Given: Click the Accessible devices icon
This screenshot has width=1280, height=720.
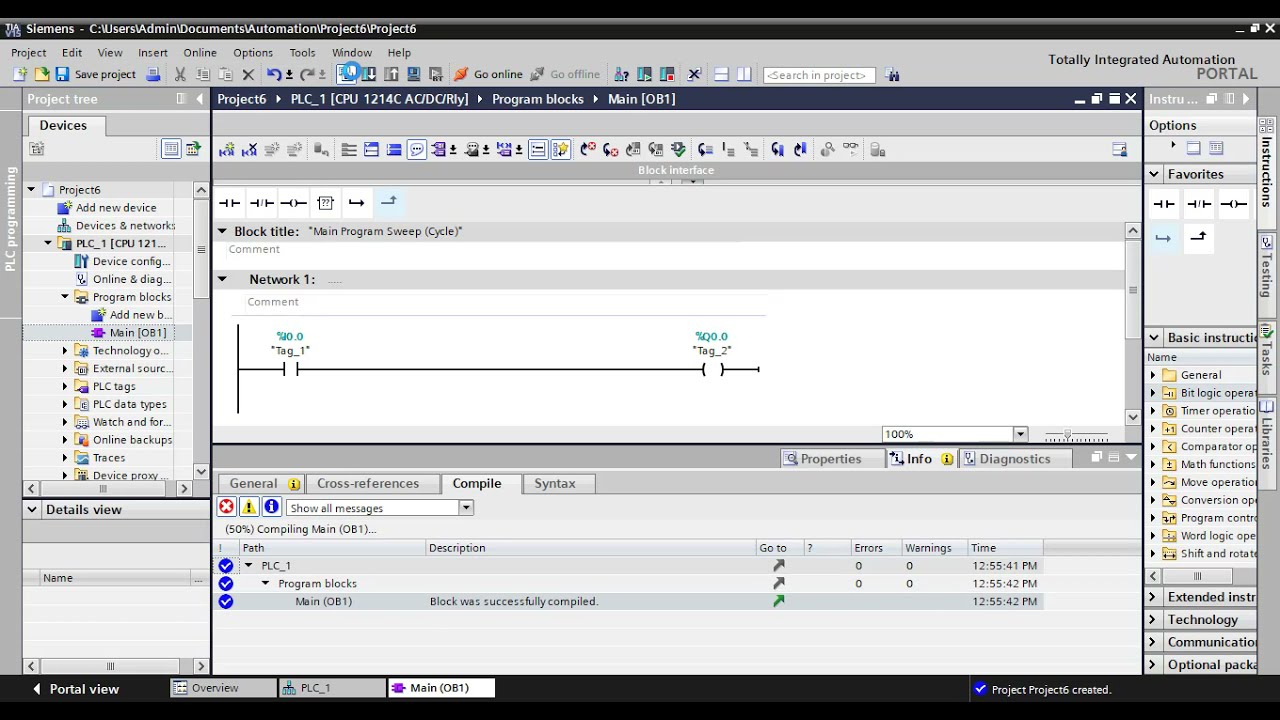Looking at the screenshot, I should tap(622, 75).
